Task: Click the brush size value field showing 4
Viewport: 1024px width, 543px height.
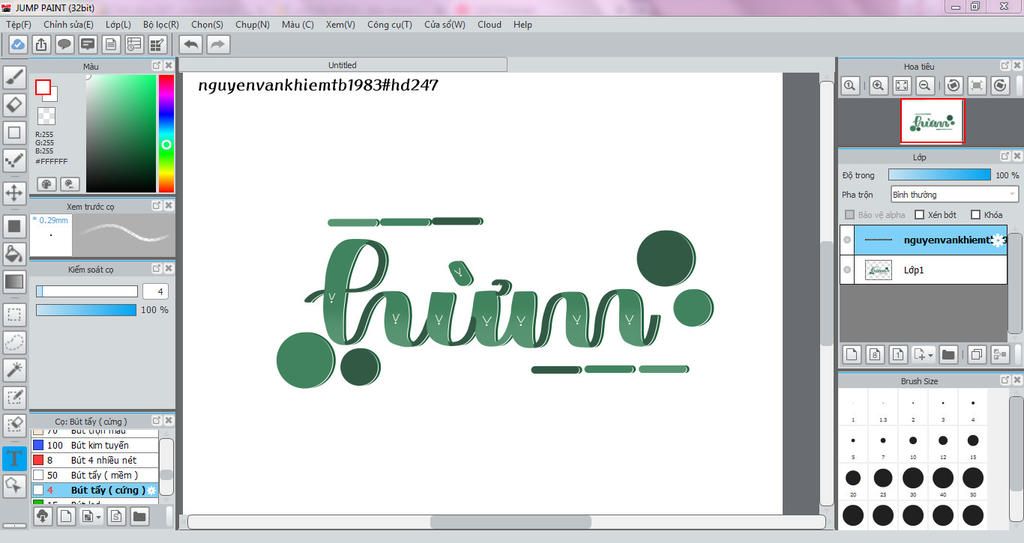Action: [155, 291]
